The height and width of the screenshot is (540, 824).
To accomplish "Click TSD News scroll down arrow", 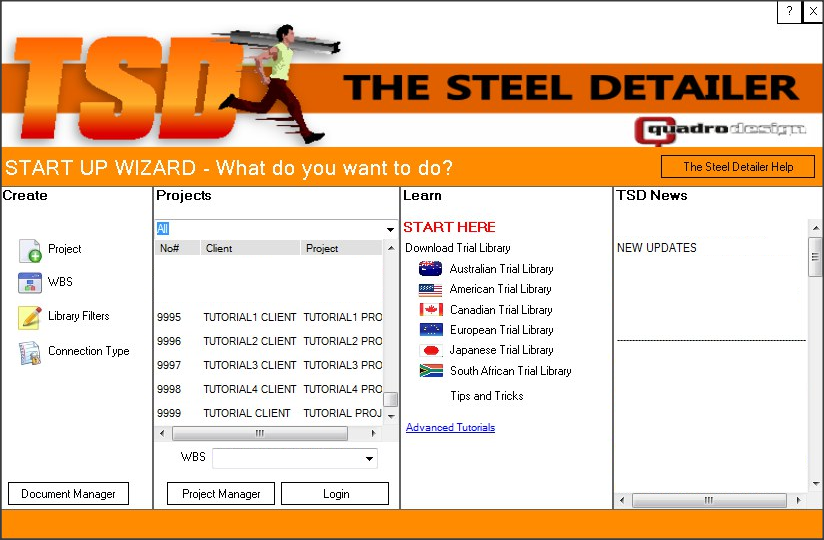I will point(816,484).
